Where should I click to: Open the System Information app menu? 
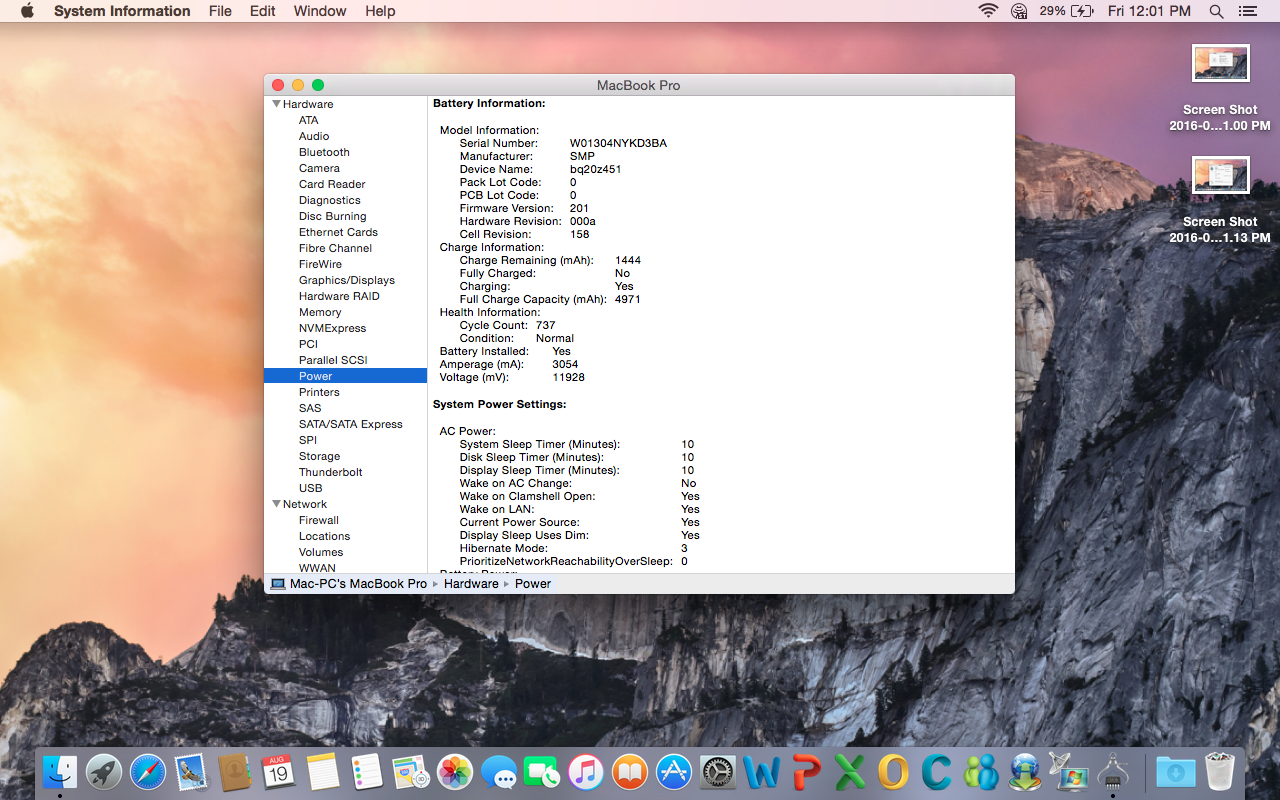point(122,11)
